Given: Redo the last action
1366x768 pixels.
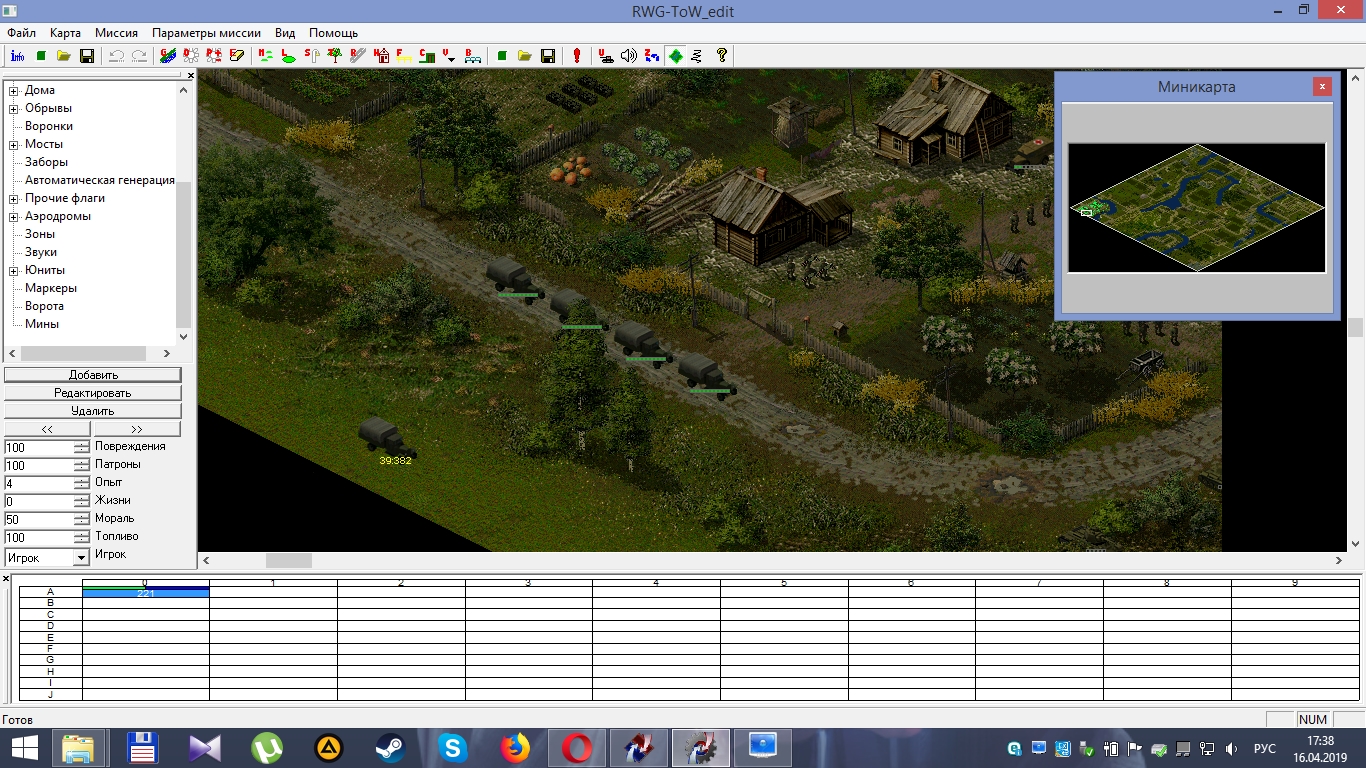Looking at the screenshot, I should 139,56.
